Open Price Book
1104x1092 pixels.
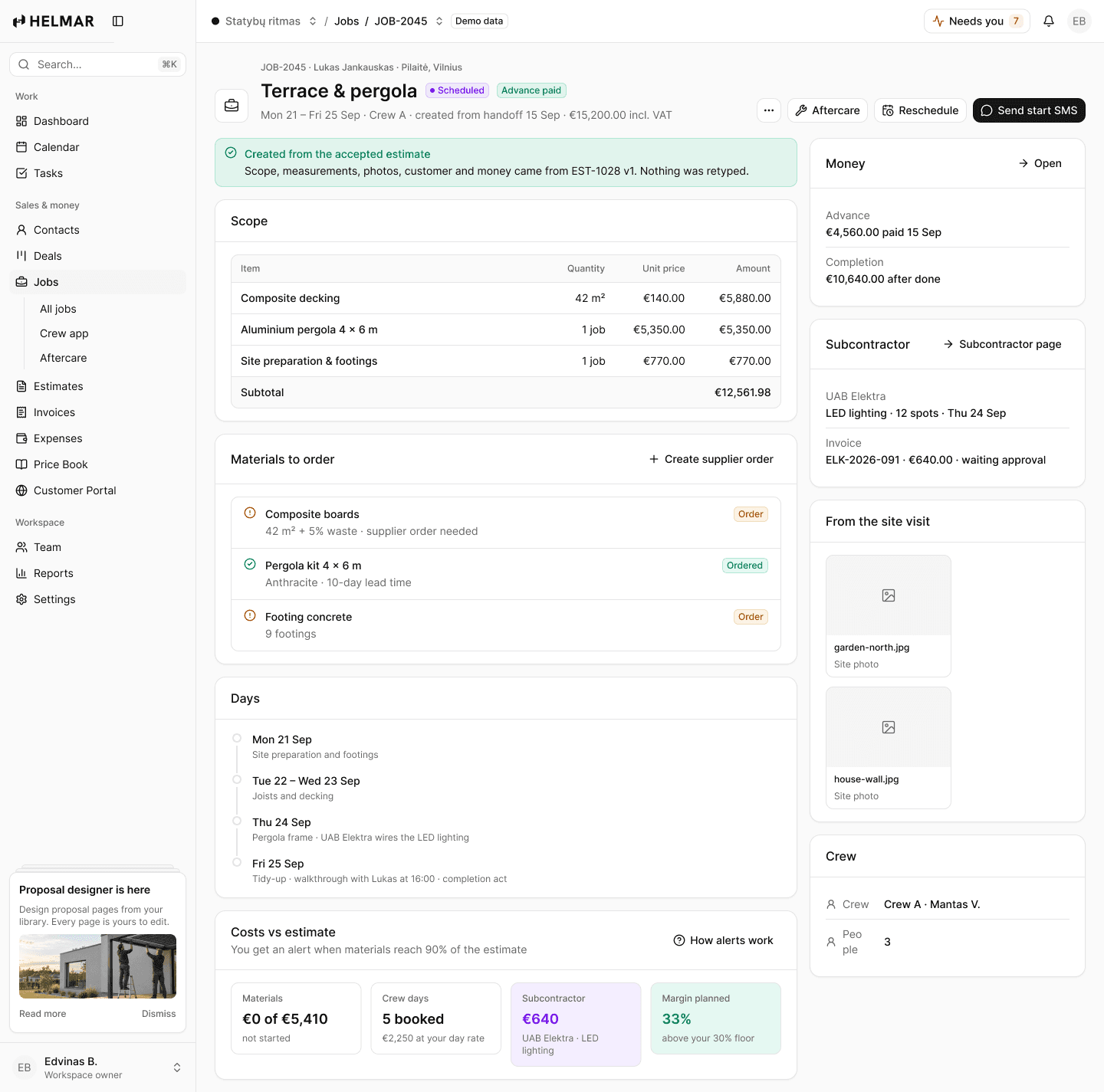pyautogui.click(x=97, y=464)
